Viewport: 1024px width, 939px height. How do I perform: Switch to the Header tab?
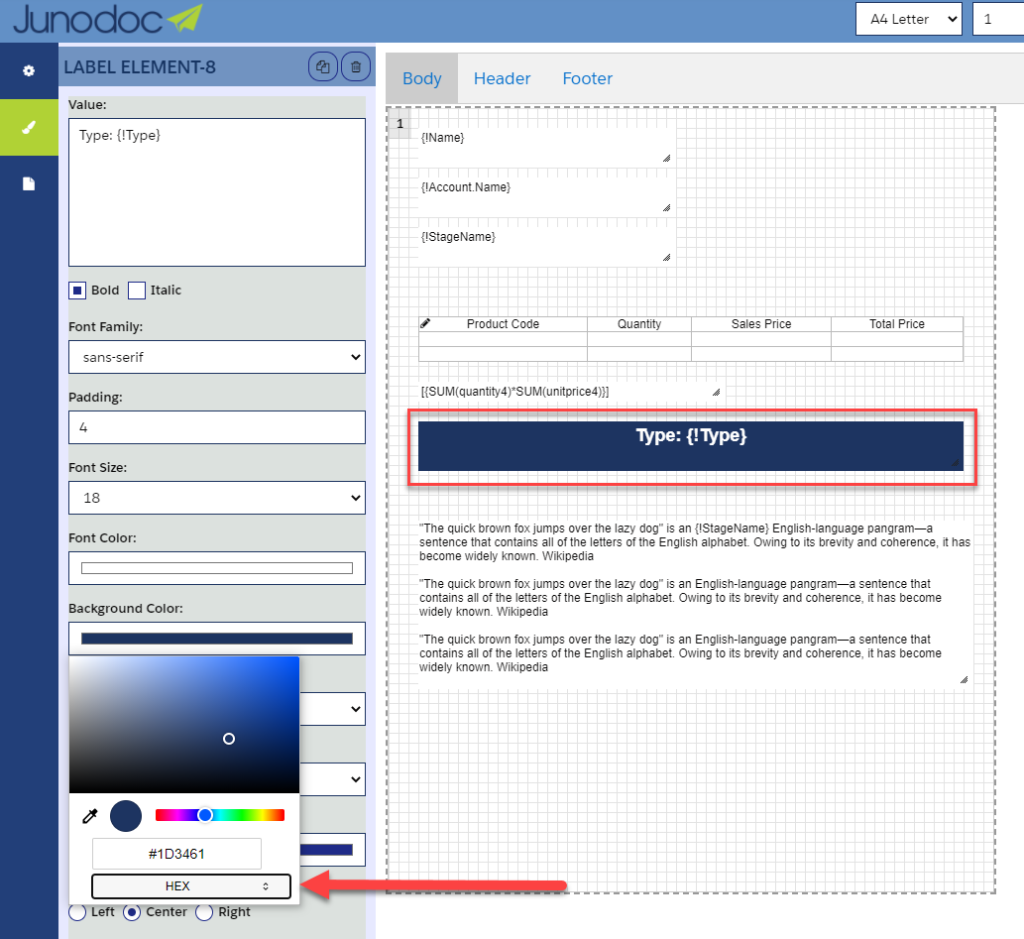point(502,78)
